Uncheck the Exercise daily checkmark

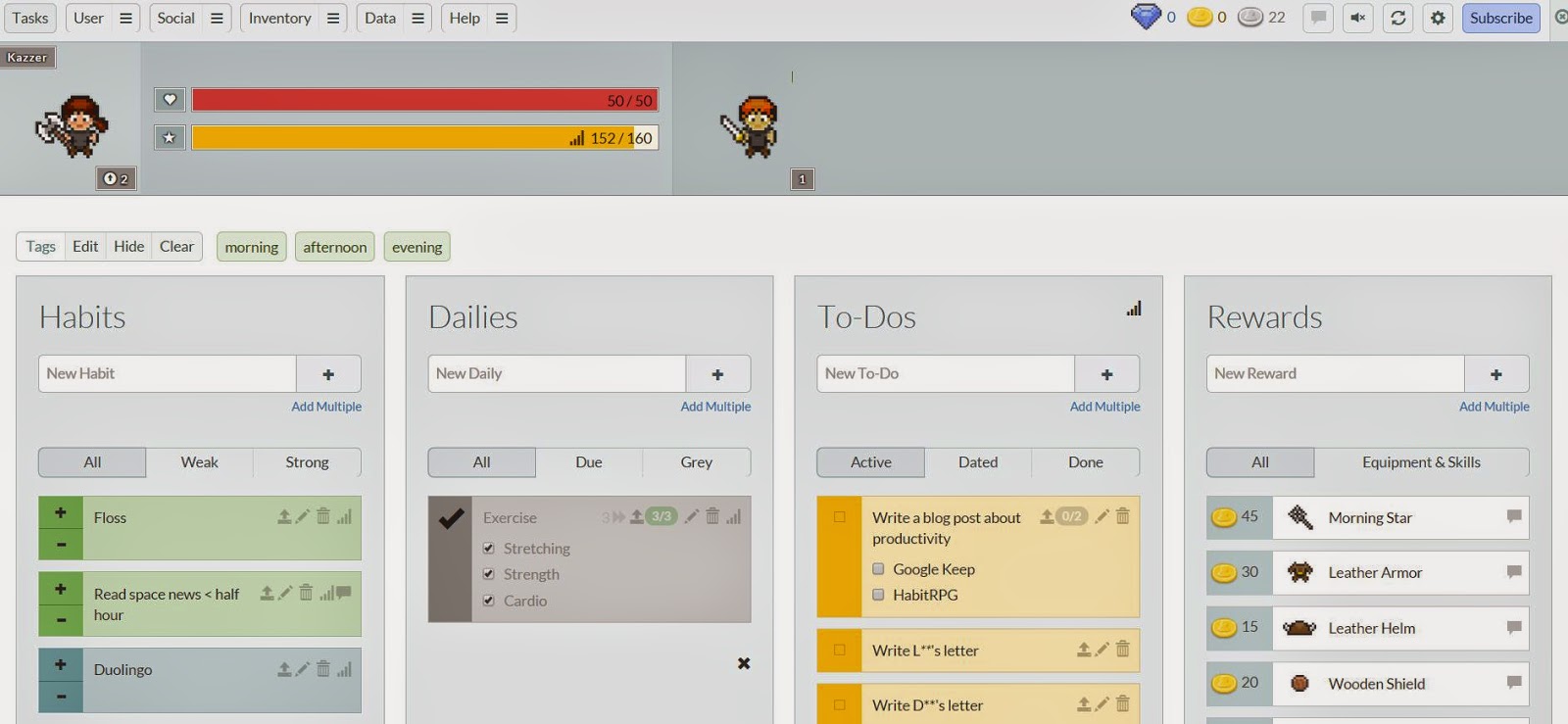451,518
